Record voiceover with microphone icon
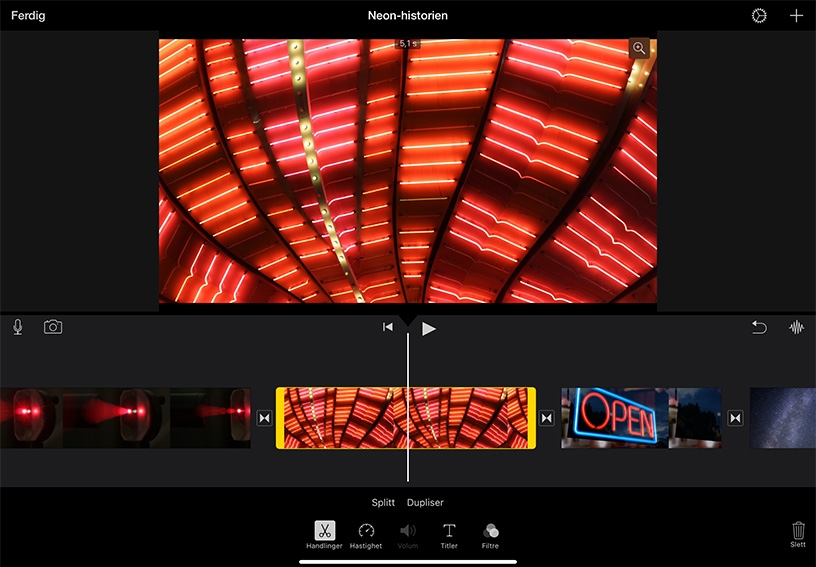816x567 pixels. [18, 327]
